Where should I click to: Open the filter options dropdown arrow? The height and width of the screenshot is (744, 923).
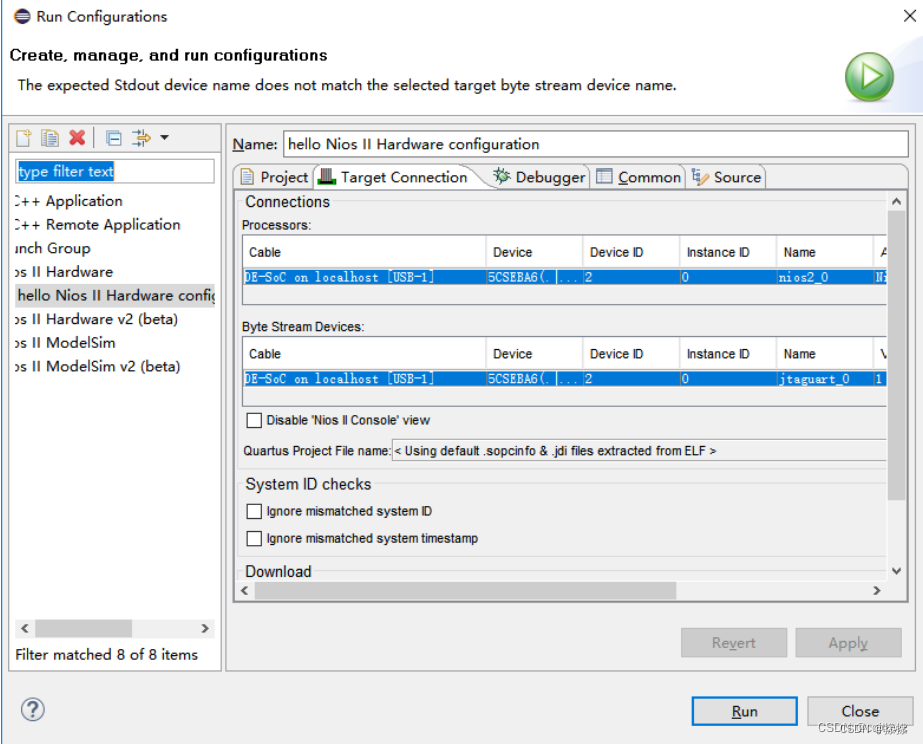(x=165, y=138)
